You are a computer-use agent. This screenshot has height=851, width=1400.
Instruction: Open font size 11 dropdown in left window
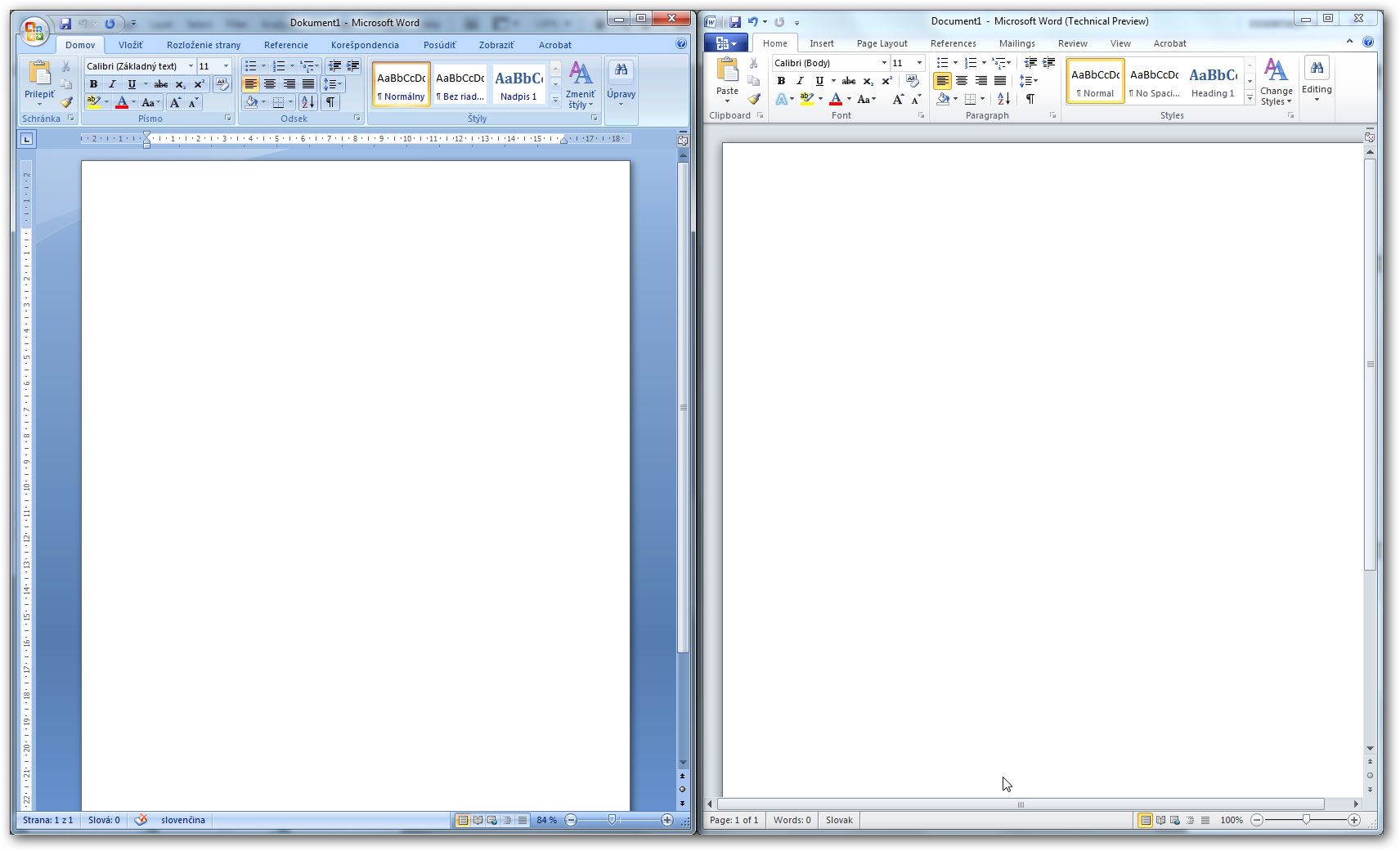point(226,66)
